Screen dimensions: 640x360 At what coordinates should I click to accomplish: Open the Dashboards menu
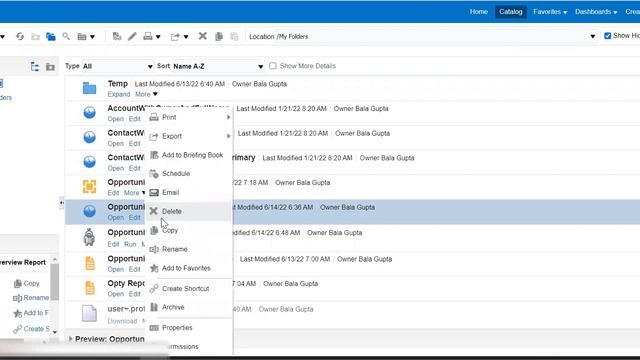[x=596, y=12]
